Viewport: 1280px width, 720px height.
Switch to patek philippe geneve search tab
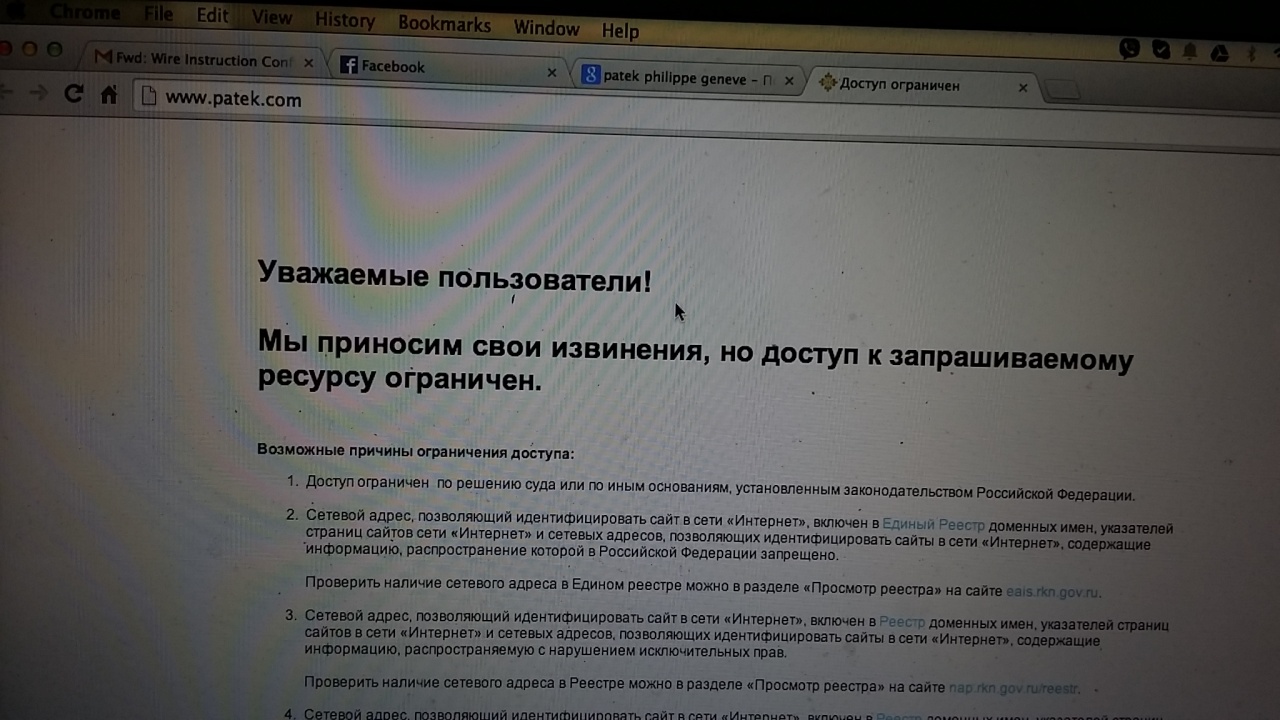point(680,78)
